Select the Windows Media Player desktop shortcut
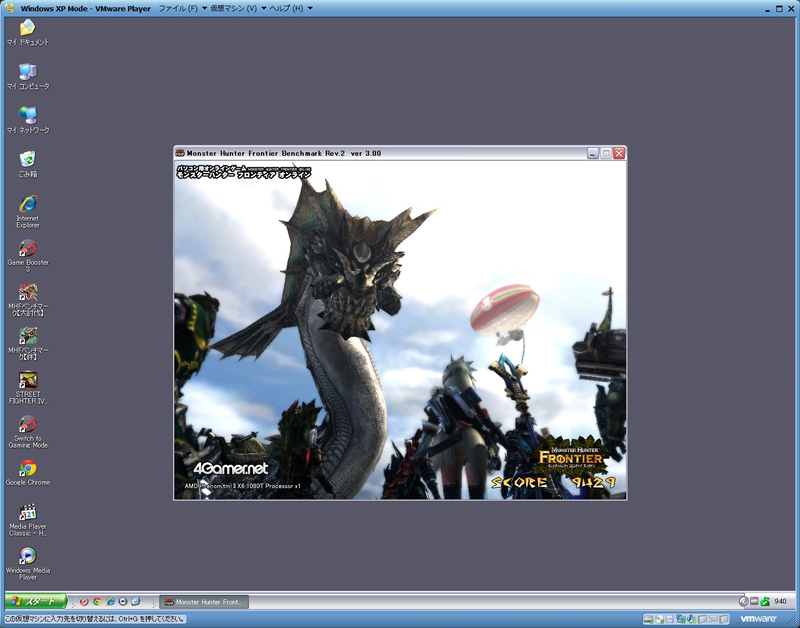This screenshot has width=800, height=628. click(x=28, y=564)
